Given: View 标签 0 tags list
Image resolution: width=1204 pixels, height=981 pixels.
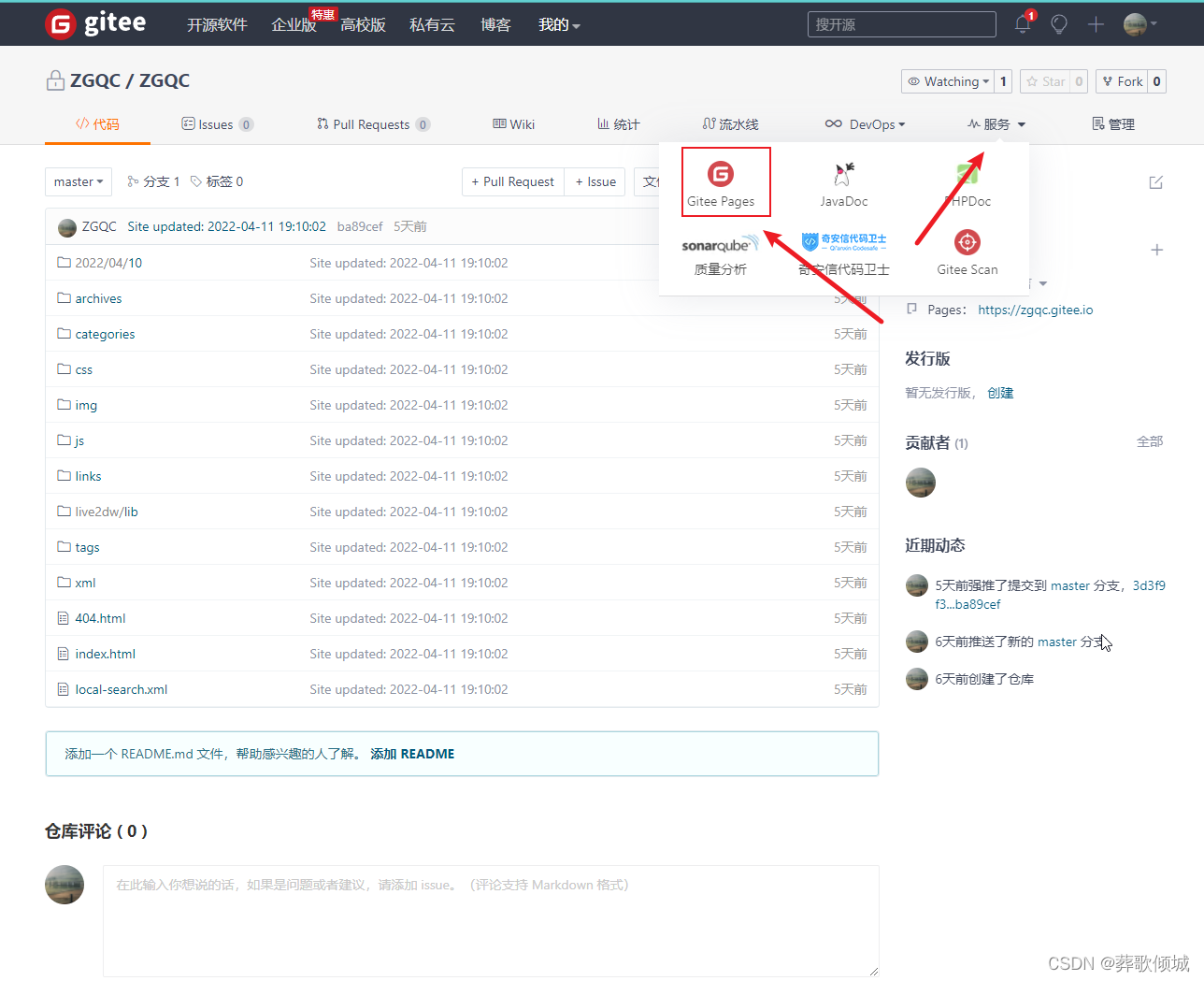Looking at the screenshot, I should click(x=217, y=181).
